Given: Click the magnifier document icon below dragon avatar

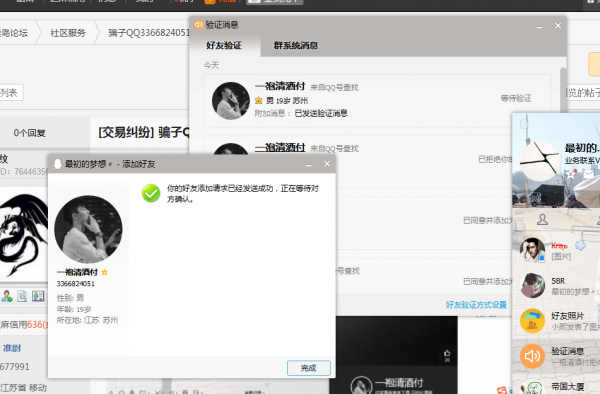Looking at the screenshot, I should [22, 296].
